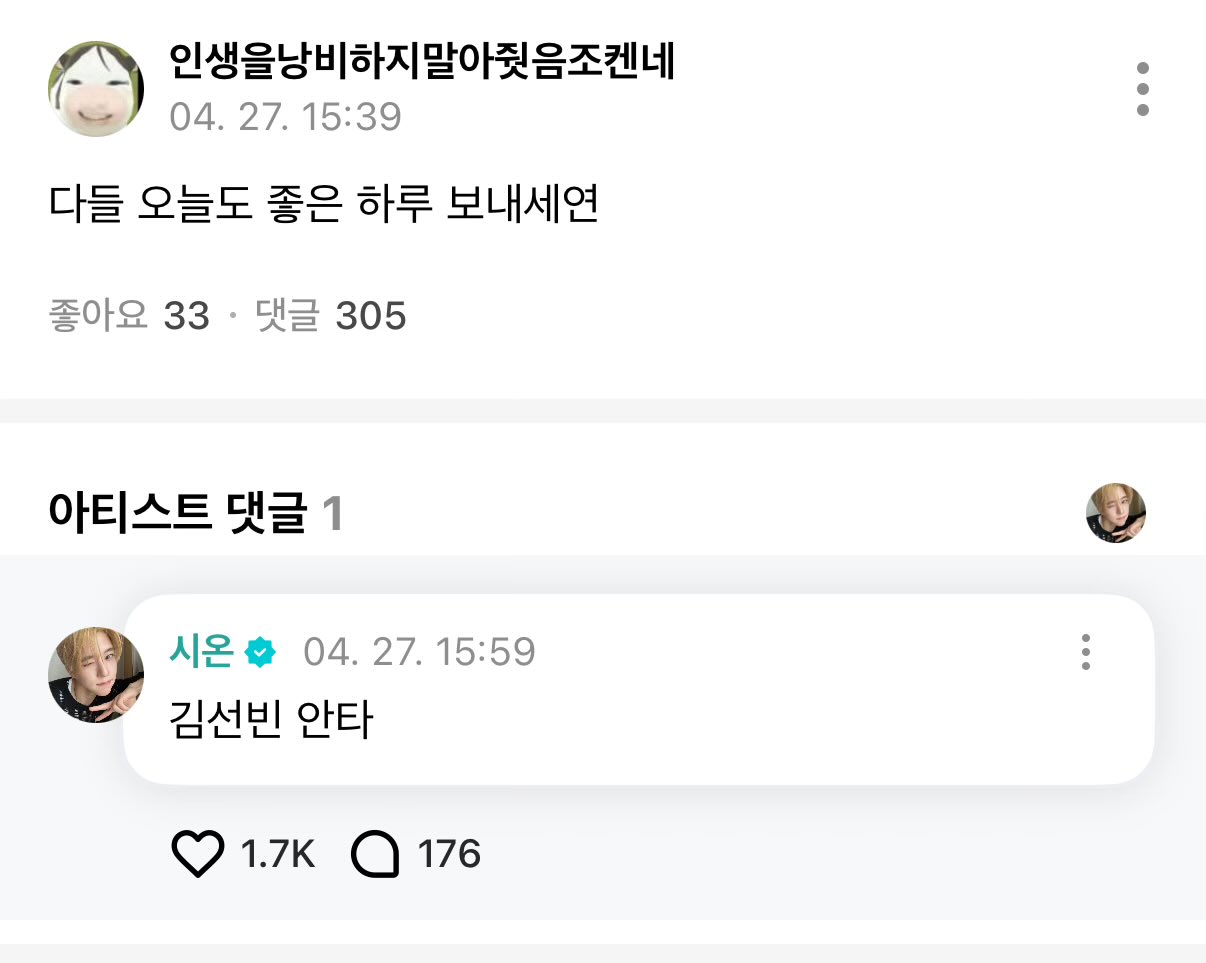Screen dimensions: 1206x963
Task: Tap the artist name 시온
Action: point(201,652)
